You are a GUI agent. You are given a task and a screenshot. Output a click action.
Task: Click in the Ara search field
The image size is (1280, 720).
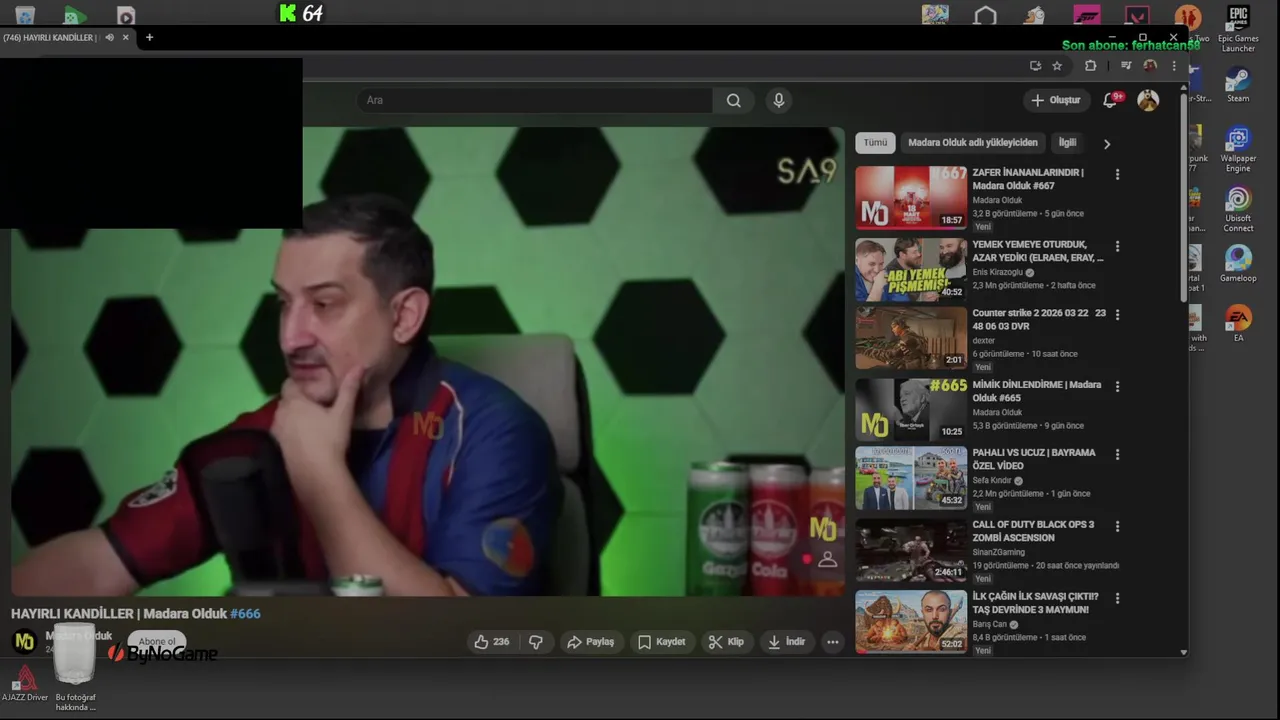pos(535,100)
